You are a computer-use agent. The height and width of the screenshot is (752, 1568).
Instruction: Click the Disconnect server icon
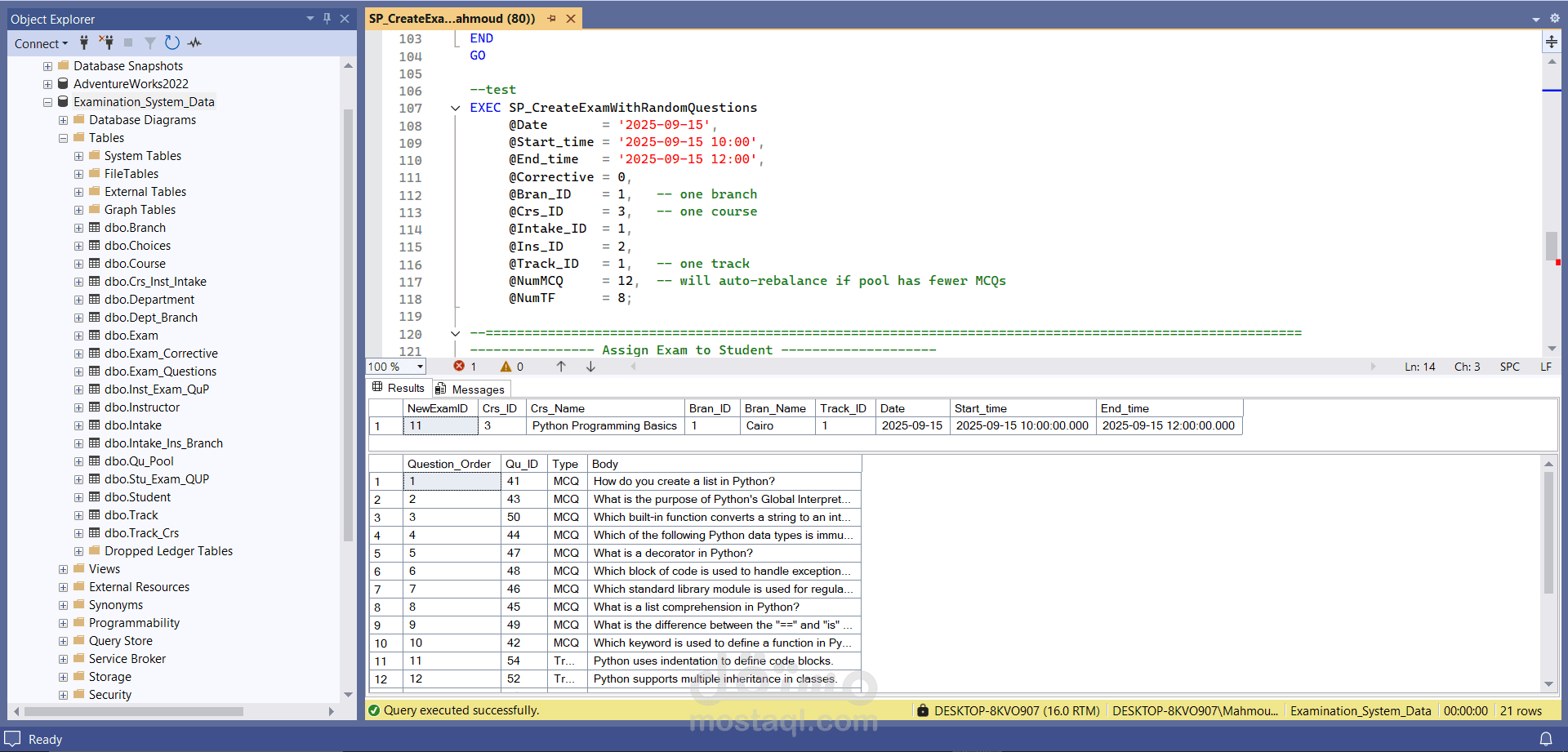tap(106, 43)
